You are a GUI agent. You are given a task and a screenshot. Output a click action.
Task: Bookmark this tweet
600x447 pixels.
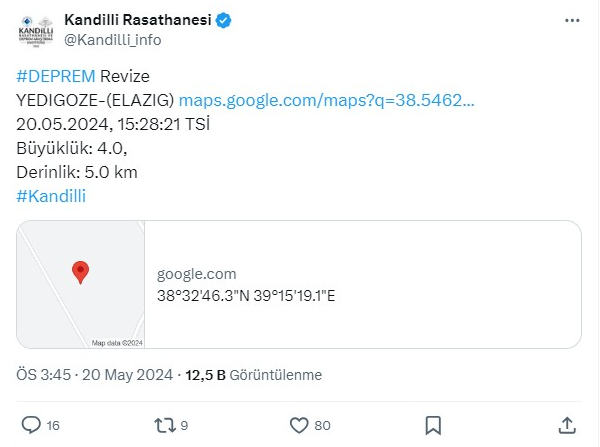click(433, 425)
